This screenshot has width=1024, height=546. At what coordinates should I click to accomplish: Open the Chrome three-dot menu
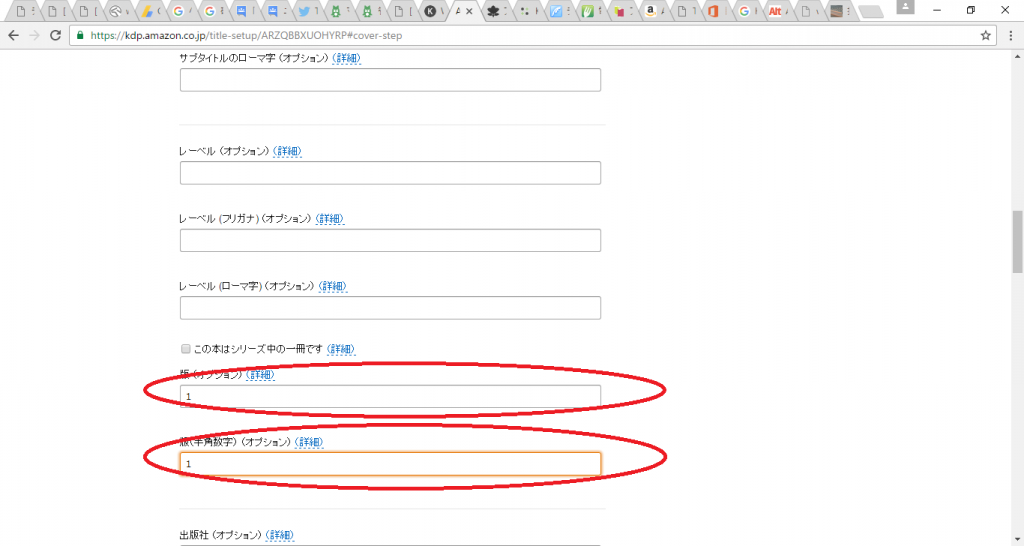(1011, 36)
